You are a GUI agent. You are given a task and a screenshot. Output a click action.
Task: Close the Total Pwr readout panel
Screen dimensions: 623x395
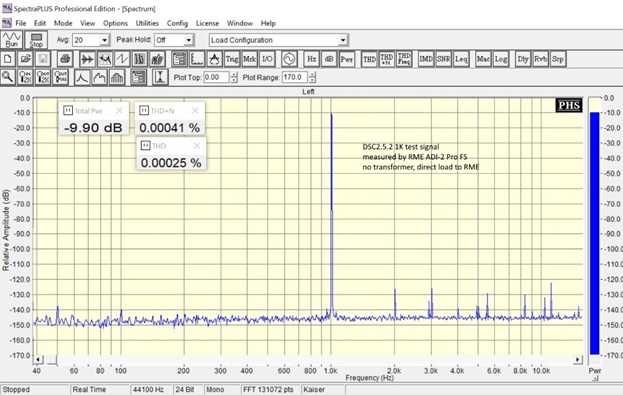[119, 110]
